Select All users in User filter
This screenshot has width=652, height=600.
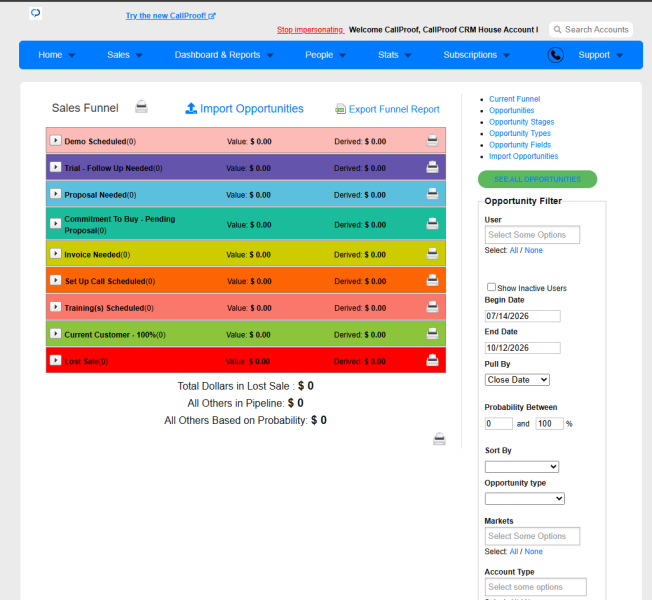coord(514,250)
